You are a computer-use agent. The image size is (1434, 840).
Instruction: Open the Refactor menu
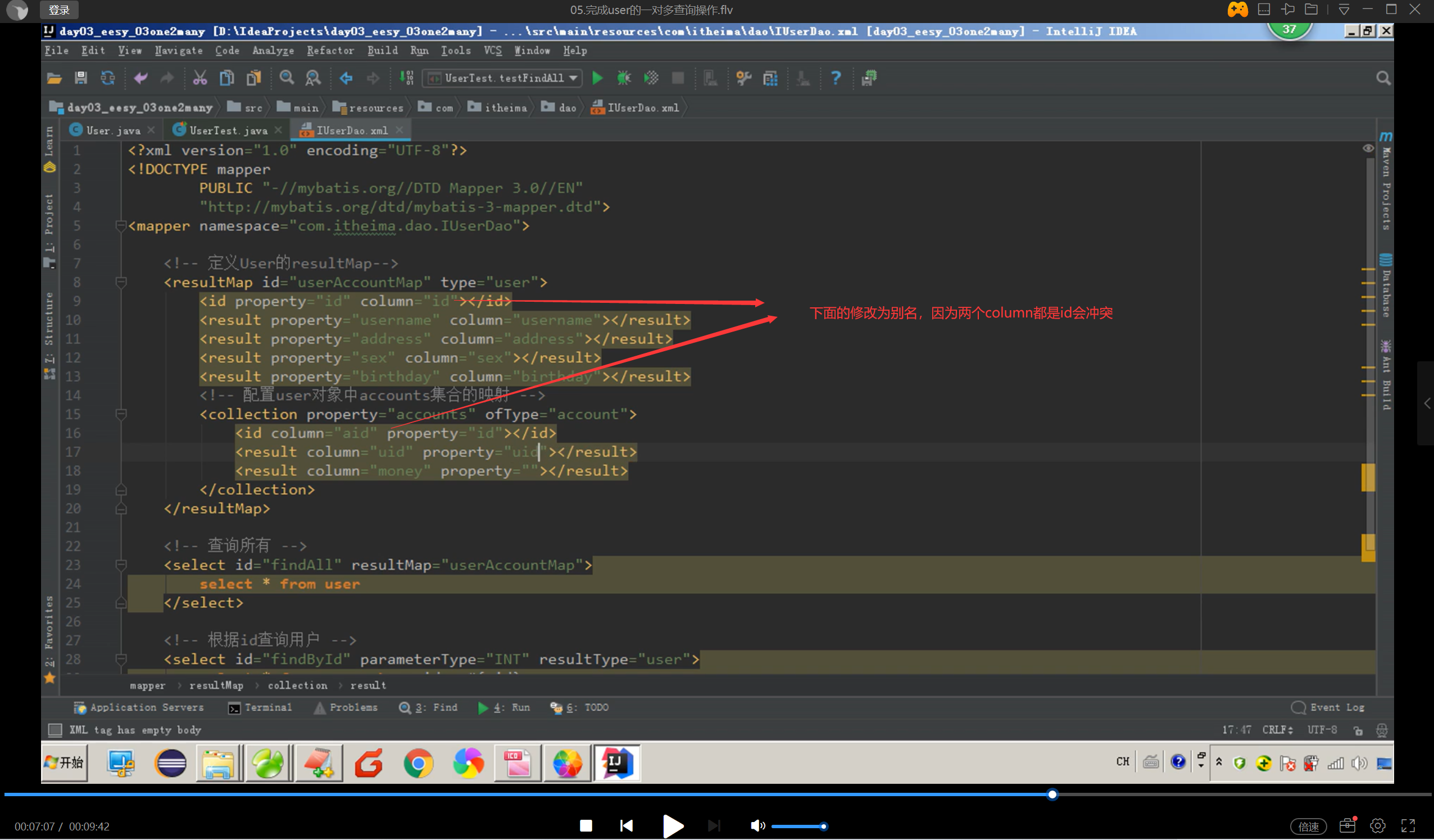tap(330, 51)
